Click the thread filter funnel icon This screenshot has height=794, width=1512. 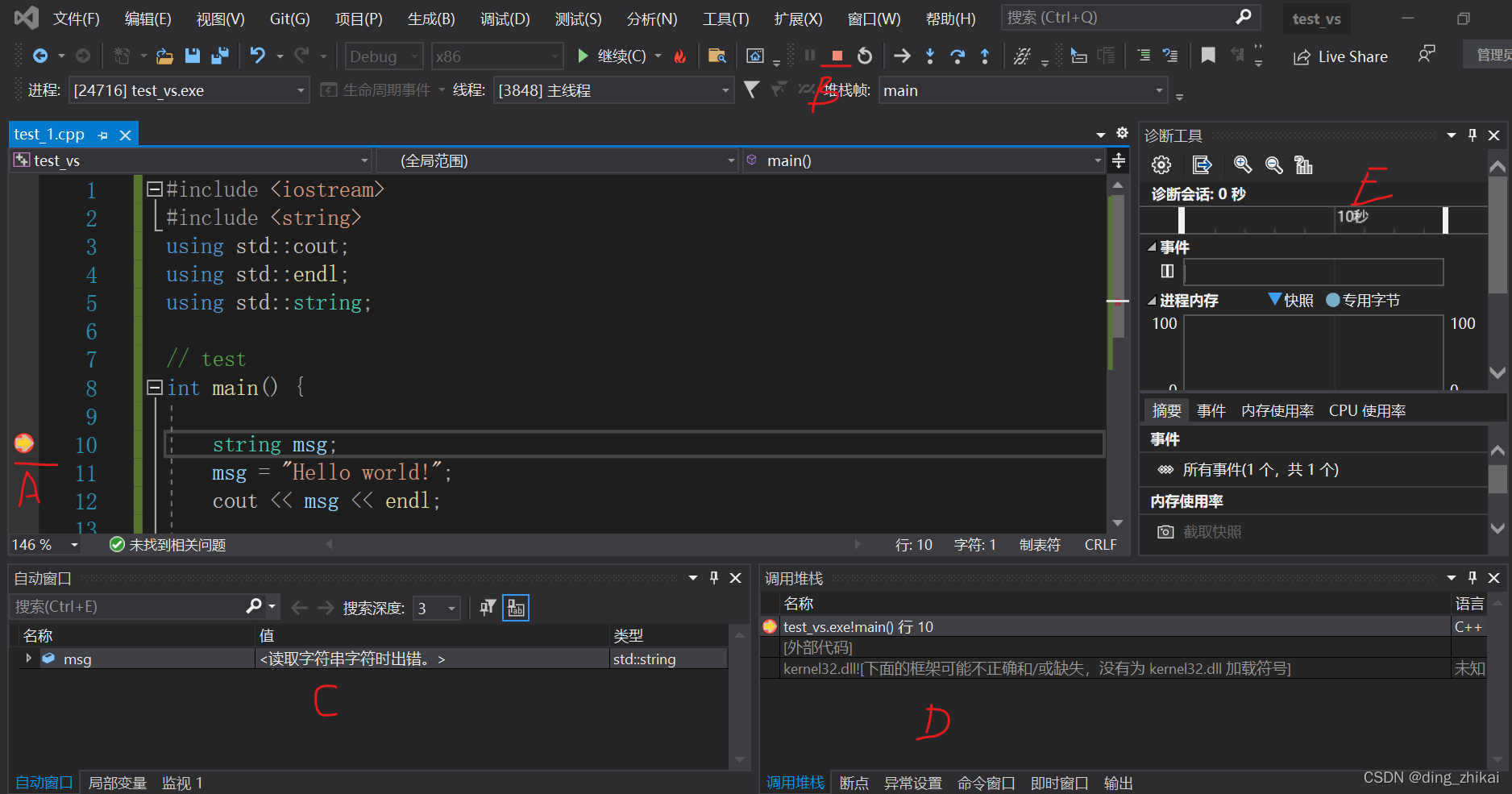[x=752, y=89]
